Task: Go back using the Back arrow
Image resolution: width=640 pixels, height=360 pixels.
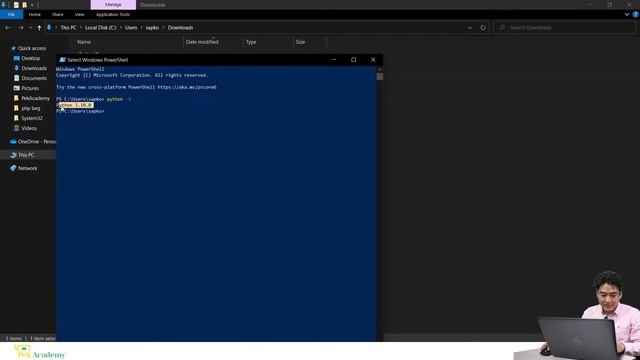Action: tap(8, 28)
